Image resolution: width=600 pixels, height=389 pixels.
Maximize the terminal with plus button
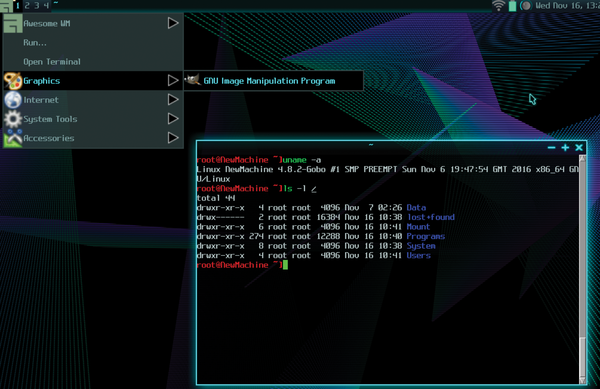[565, 148]
